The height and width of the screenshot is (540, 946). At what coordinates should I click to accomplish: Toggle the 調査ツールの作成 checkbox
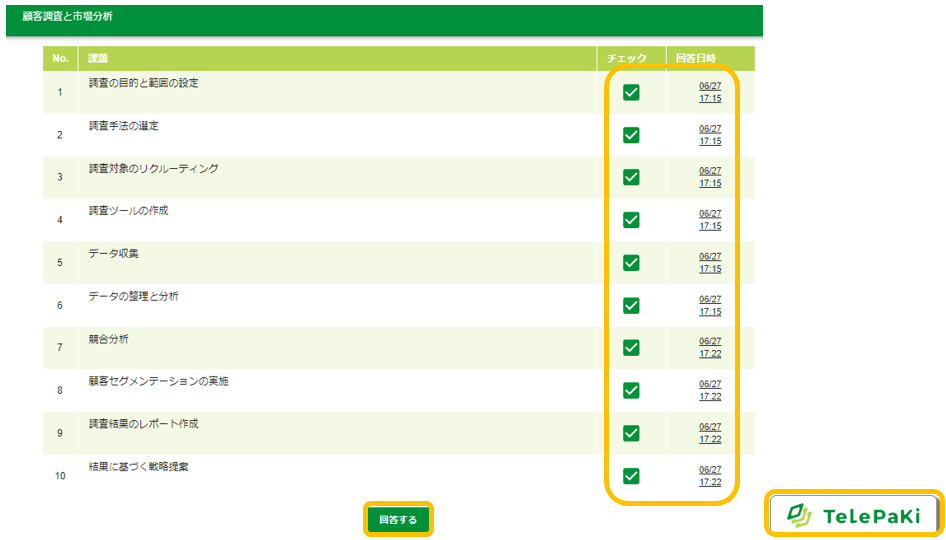pyautogui.click(x=631, y=220)
